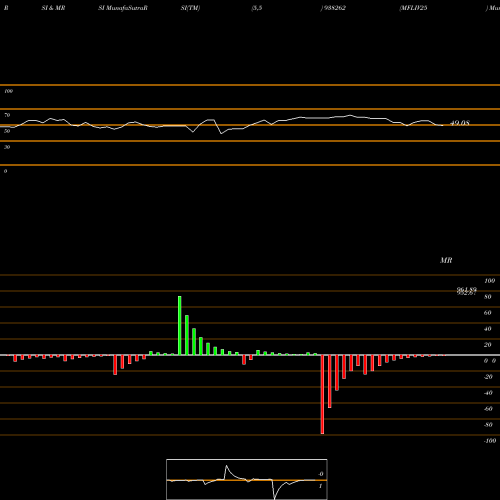
Task: Click the -20 label on MR axis
Action: (x=488, y=377)
